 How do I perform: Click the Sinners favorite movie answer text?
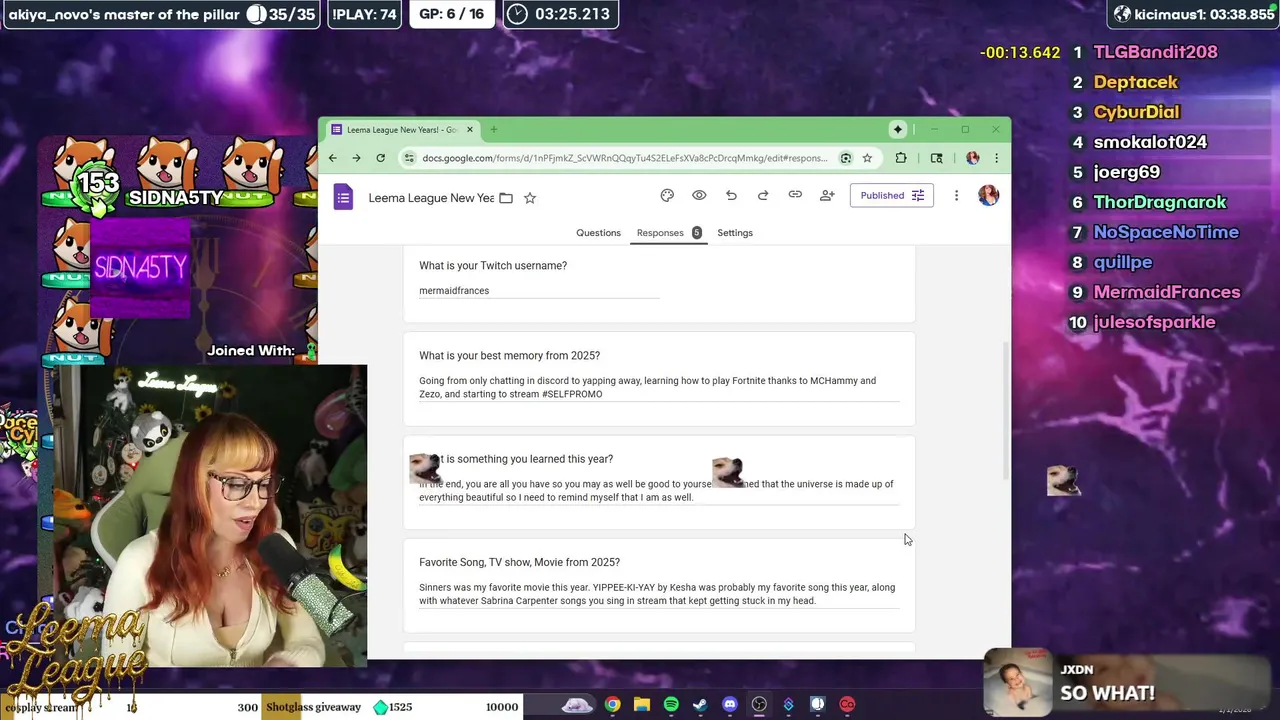click(x=657, y=594)
